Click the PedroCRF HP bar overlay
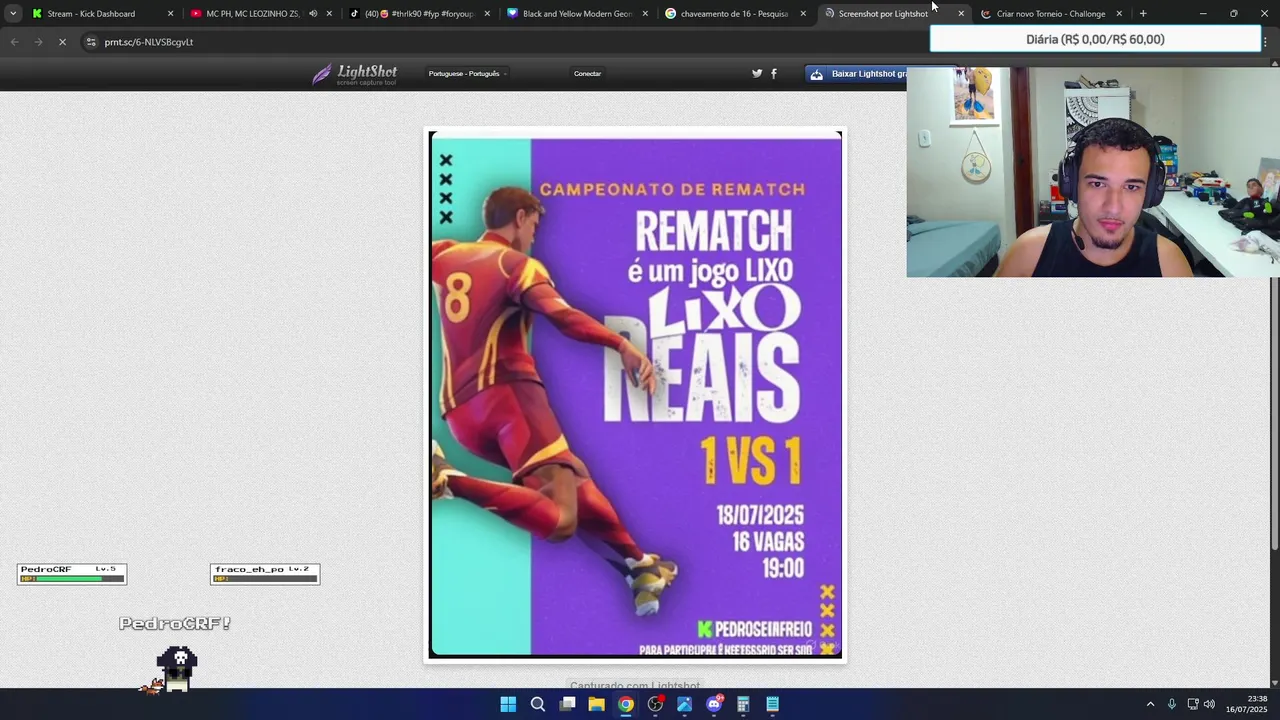The image size is (1280, 720). [72, 573]
